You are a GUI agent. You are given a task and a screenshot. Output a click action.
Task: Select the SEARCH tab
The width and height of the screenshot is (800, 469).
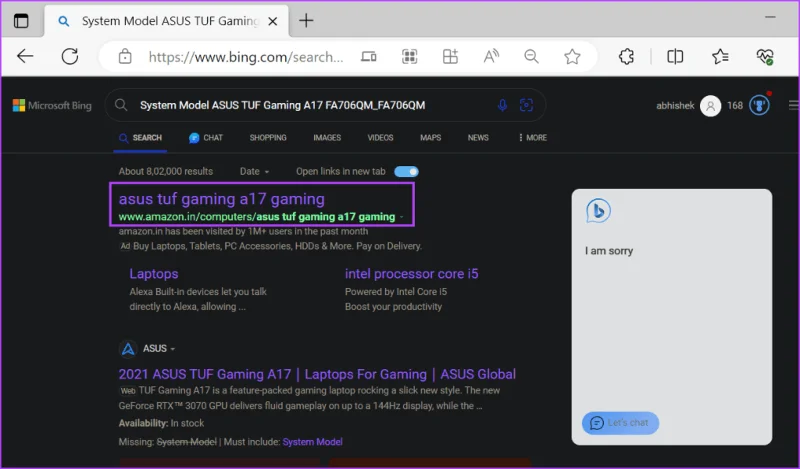(x=140, y=138)
